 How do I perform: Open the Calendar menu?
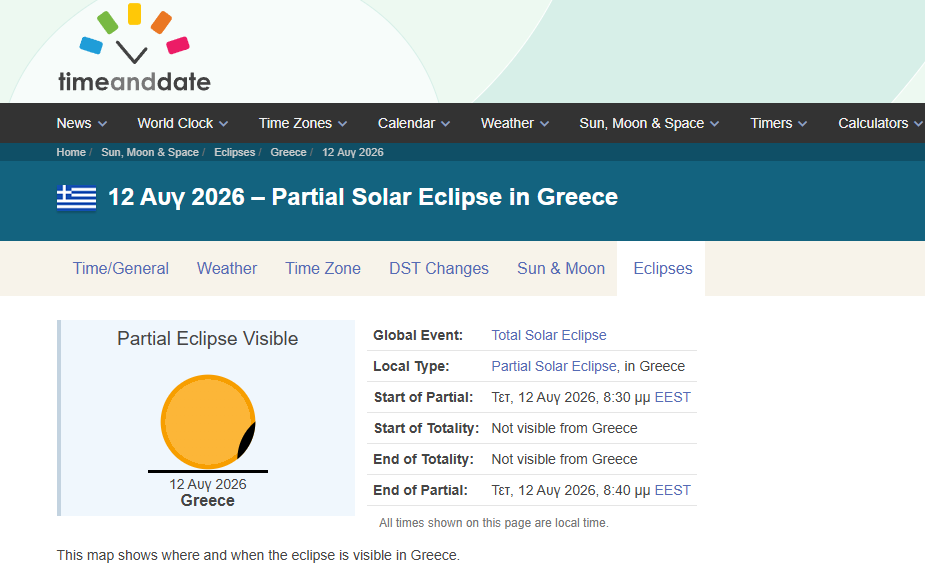[406, 123]
